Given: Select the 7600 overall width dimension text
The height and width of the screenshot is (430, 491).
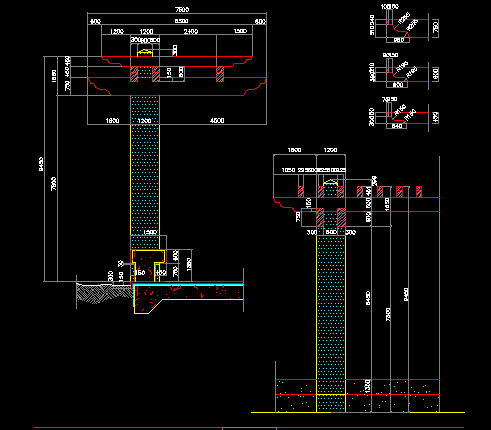Looking at the screenshot, I should (182, 10).
